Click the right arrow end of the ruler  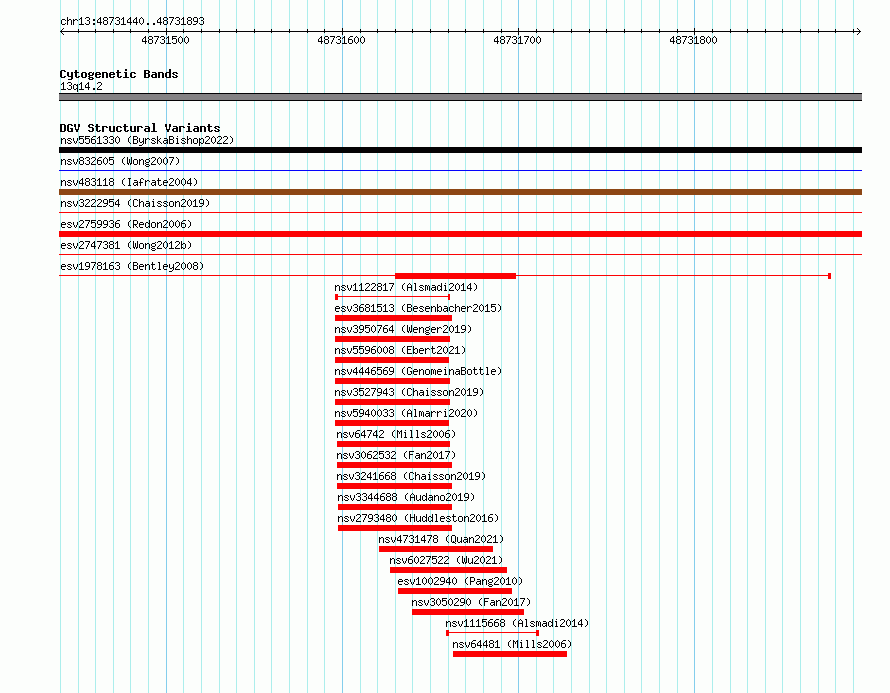click(x=859, y=32)
